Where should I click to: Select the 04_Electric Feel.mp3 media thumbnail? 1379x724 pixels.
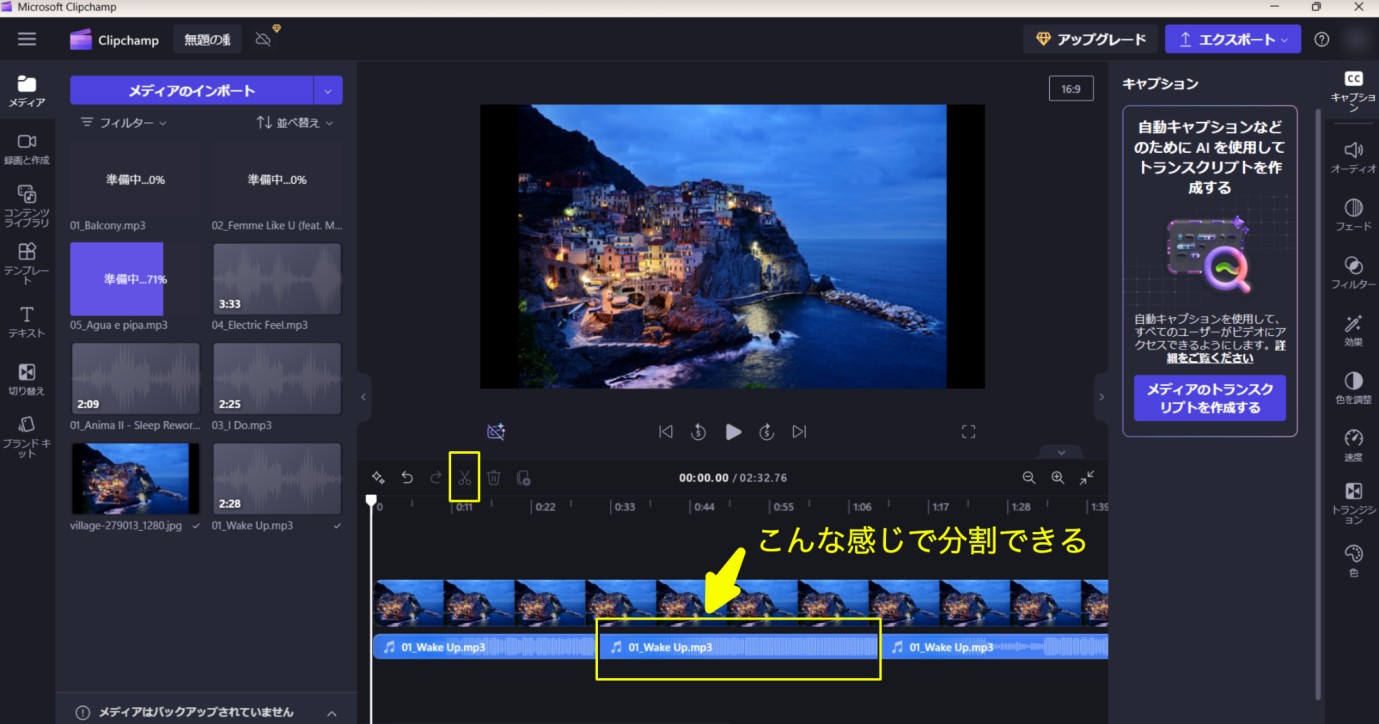pyautogui.click(x=277, y=279)
